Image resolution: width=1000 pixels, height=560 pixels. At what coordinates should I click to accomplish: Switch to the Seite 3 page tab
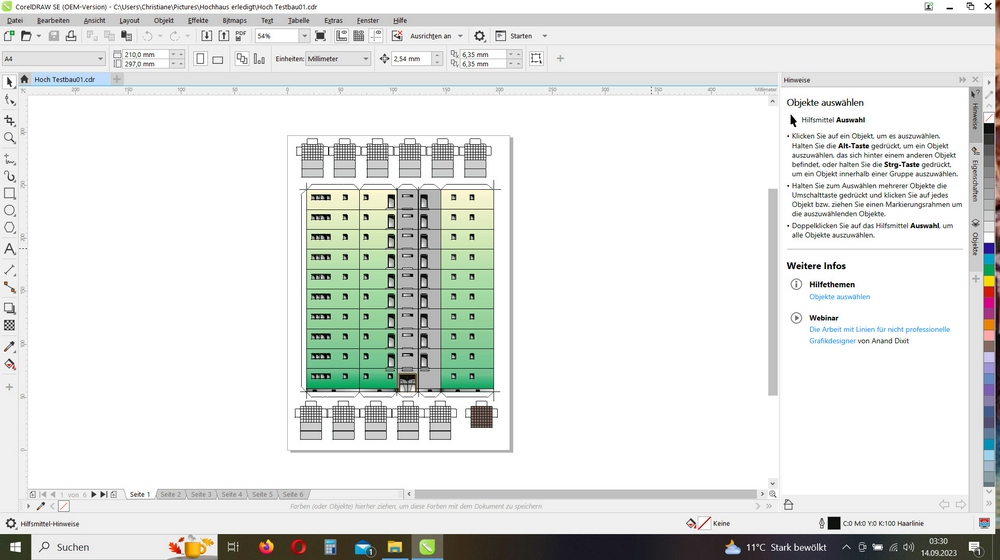tap(201, 494)
